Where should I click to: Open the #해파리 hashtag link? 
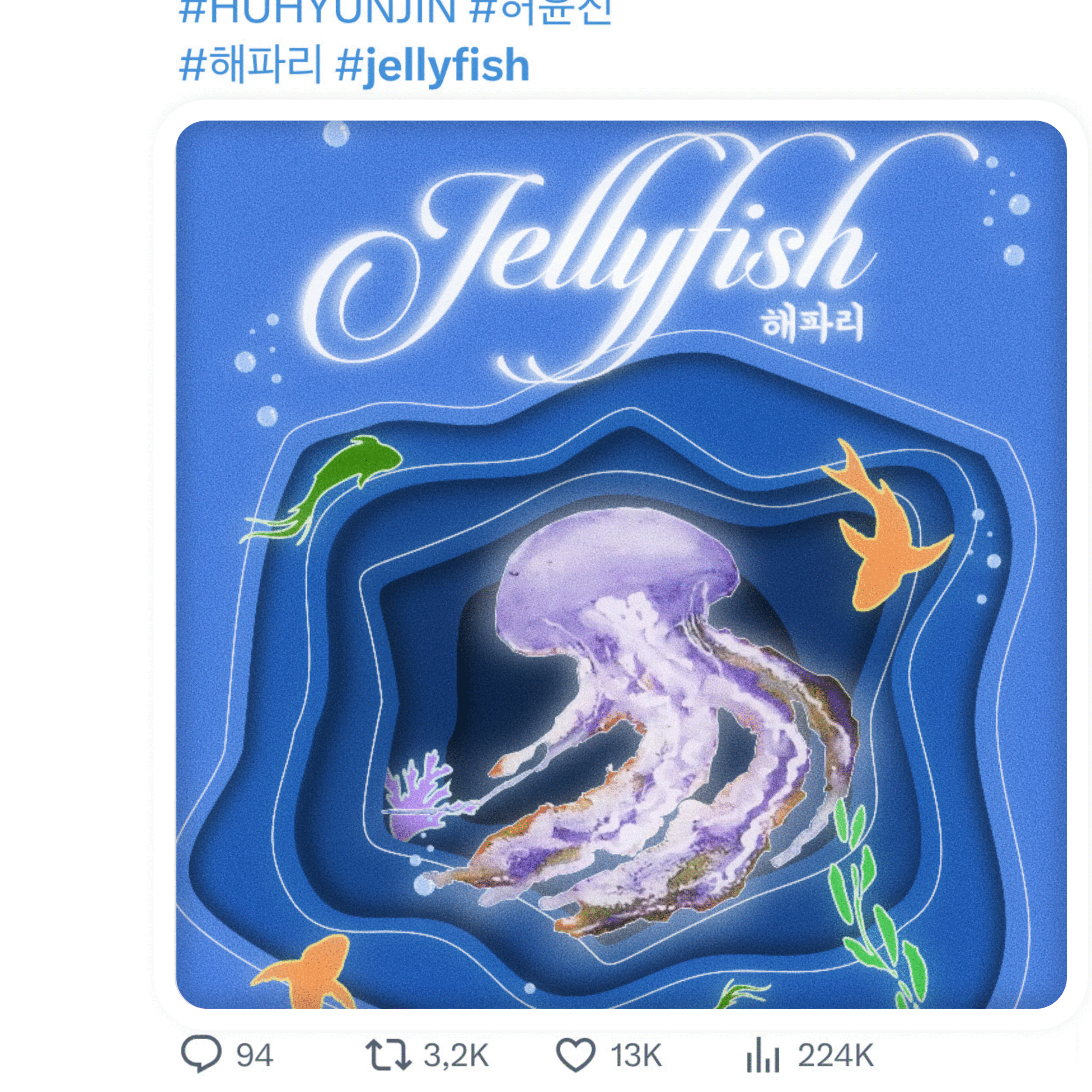[250, 65]
